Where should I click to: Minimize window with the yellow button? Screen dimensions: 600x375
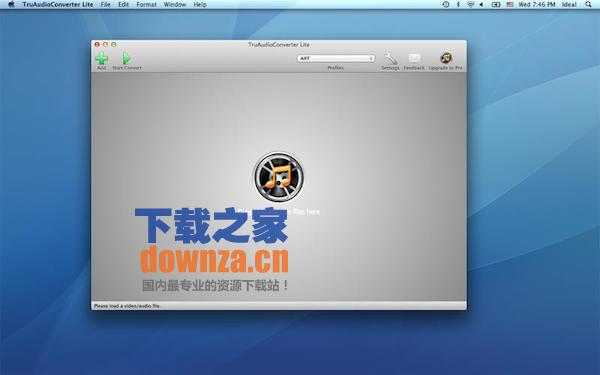coord(106,44)
